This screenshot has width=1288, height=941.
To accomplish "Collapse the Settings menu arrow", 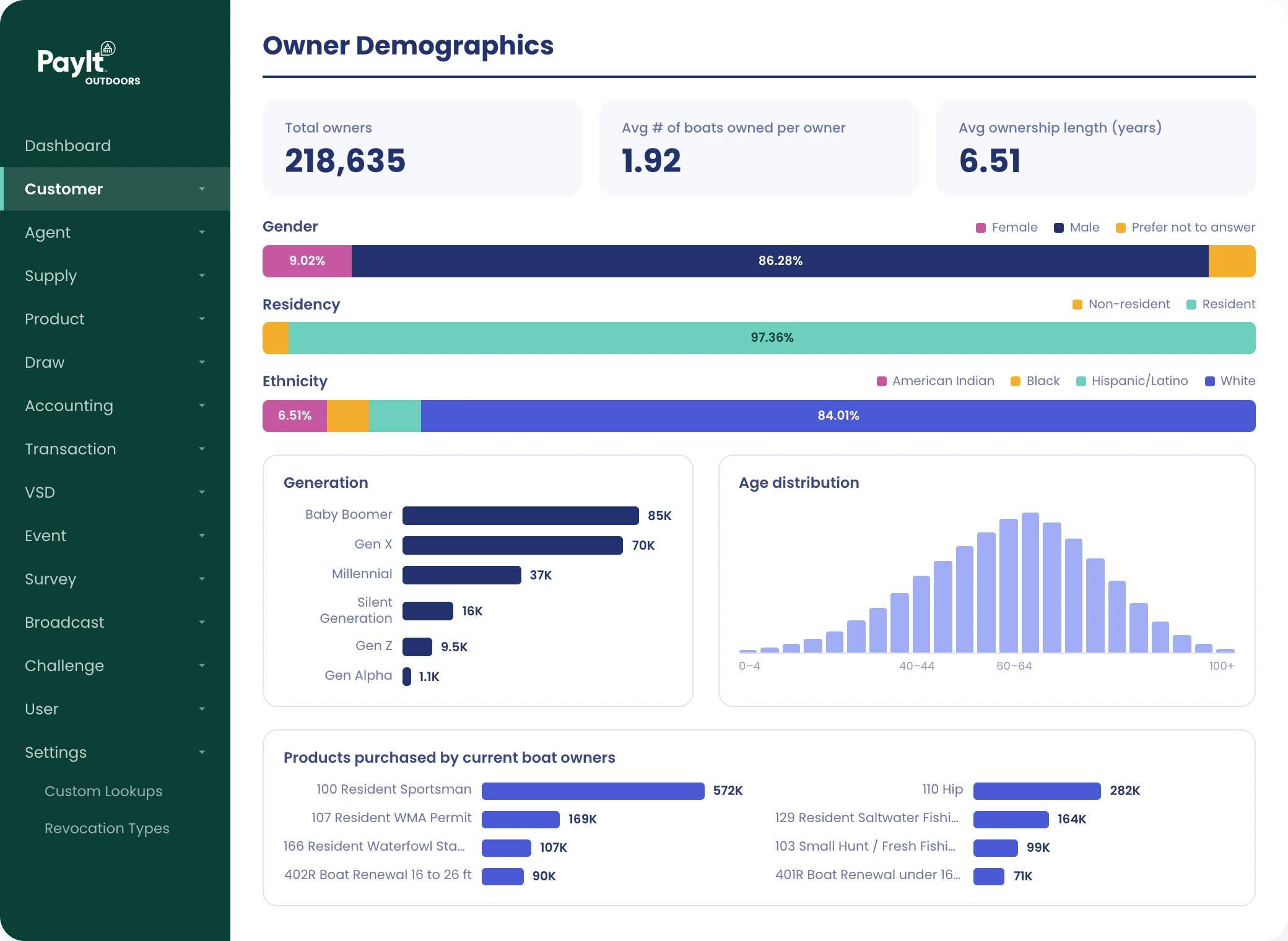I will (x=202, y=752).
